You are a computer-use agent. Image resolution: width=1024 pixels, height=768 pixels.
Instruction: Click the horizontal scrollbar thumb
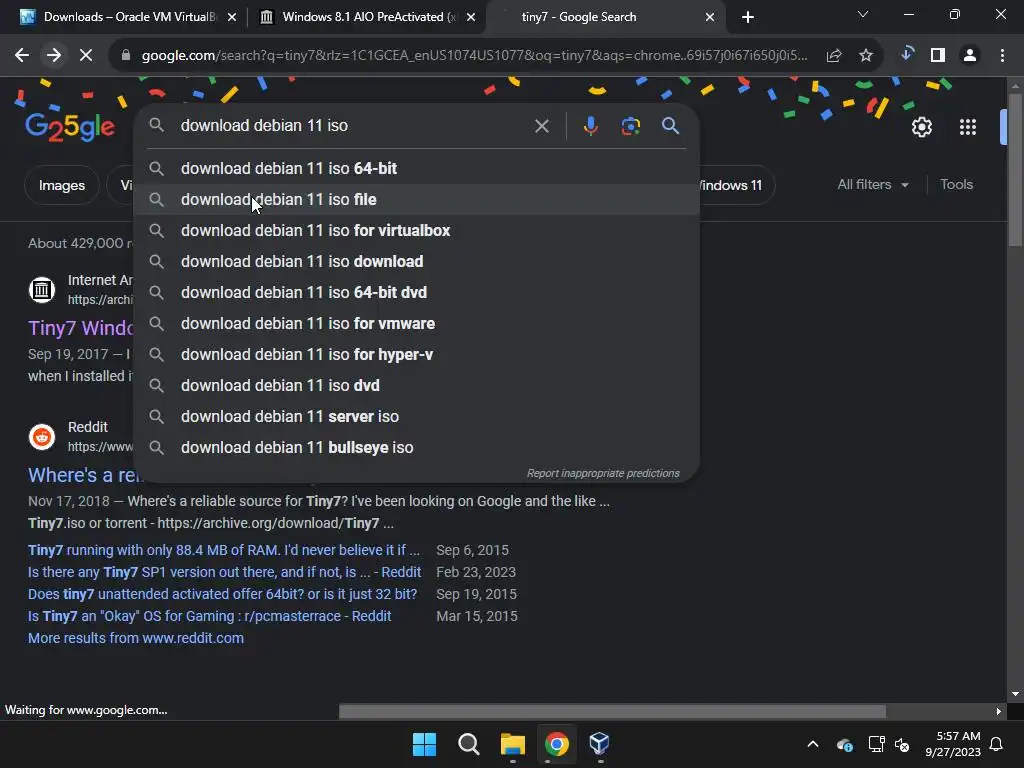[612, 711]
